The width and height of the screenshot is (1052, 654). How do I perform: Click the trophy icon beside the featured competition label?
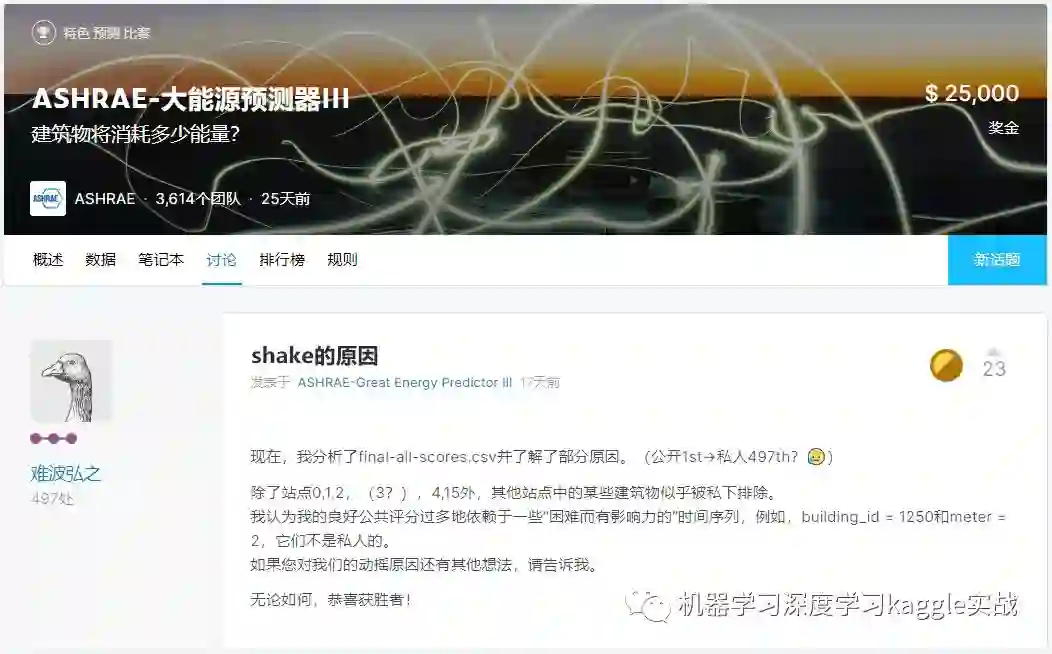tap(44, 32)
